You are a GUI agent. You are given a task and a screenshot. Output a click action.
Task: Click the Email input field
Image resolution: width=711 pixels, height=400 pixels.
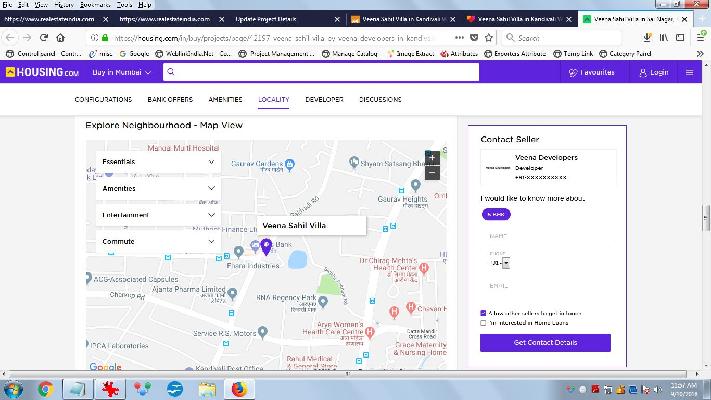pos(545,286)
